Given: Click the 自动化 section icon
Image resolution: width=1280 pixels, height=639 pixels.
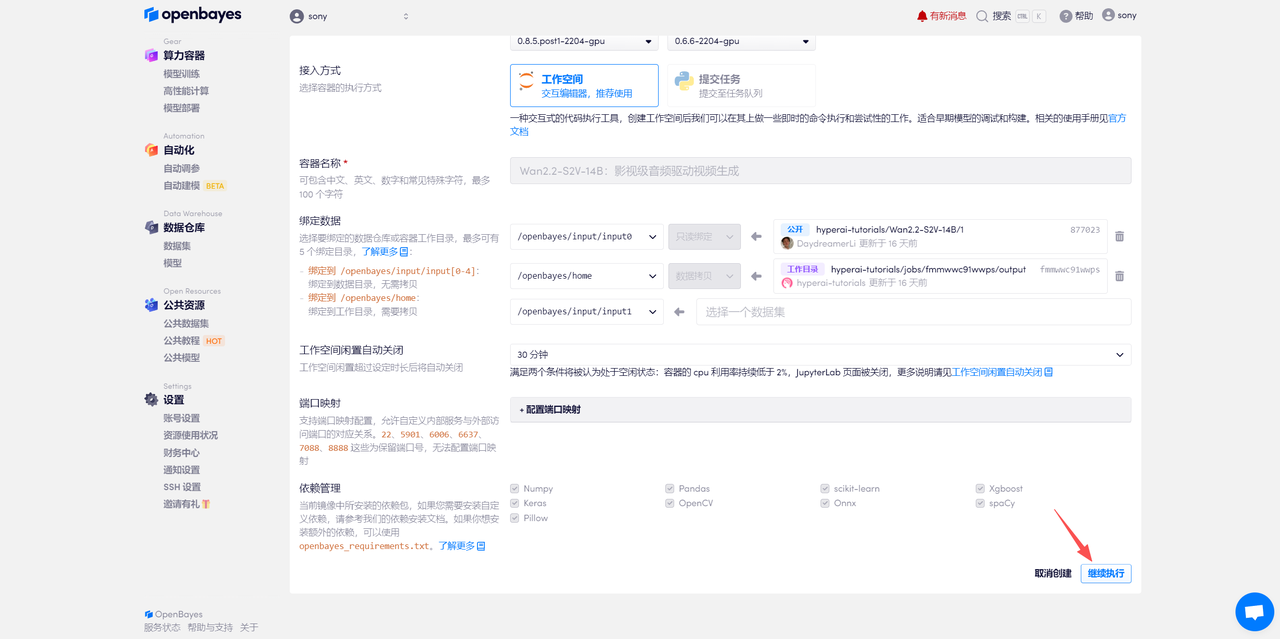Looking at the screenshot, I should coord(151,150).
